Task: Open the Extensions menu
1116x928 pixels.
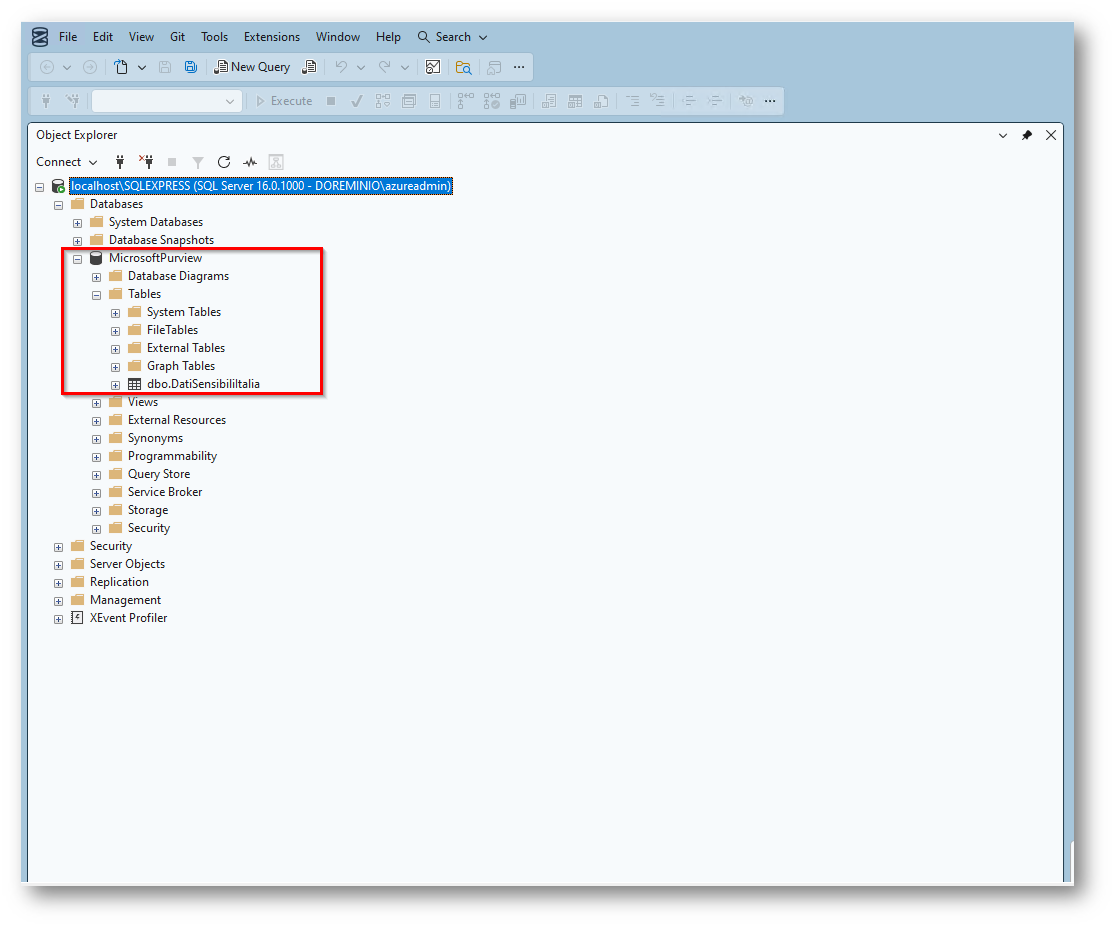Action: click(271, 37)
